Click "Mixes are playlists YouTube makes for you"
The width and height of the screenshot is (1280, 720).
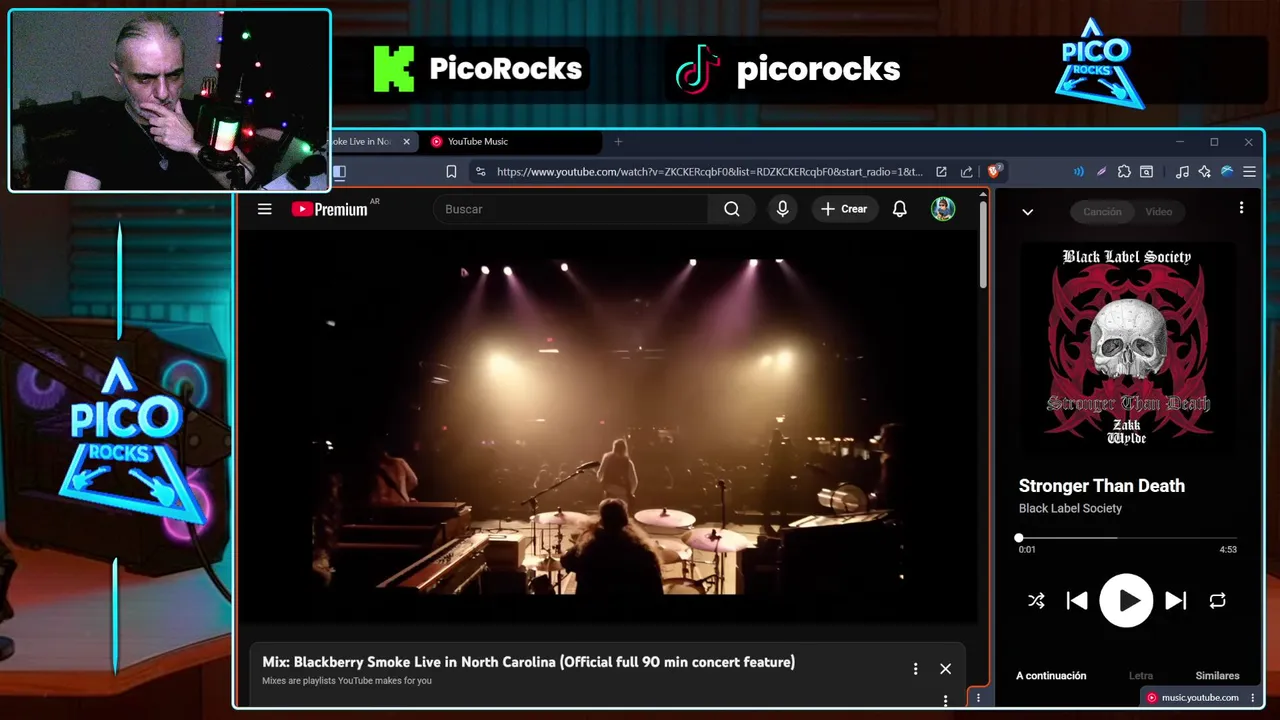point(347,681)
